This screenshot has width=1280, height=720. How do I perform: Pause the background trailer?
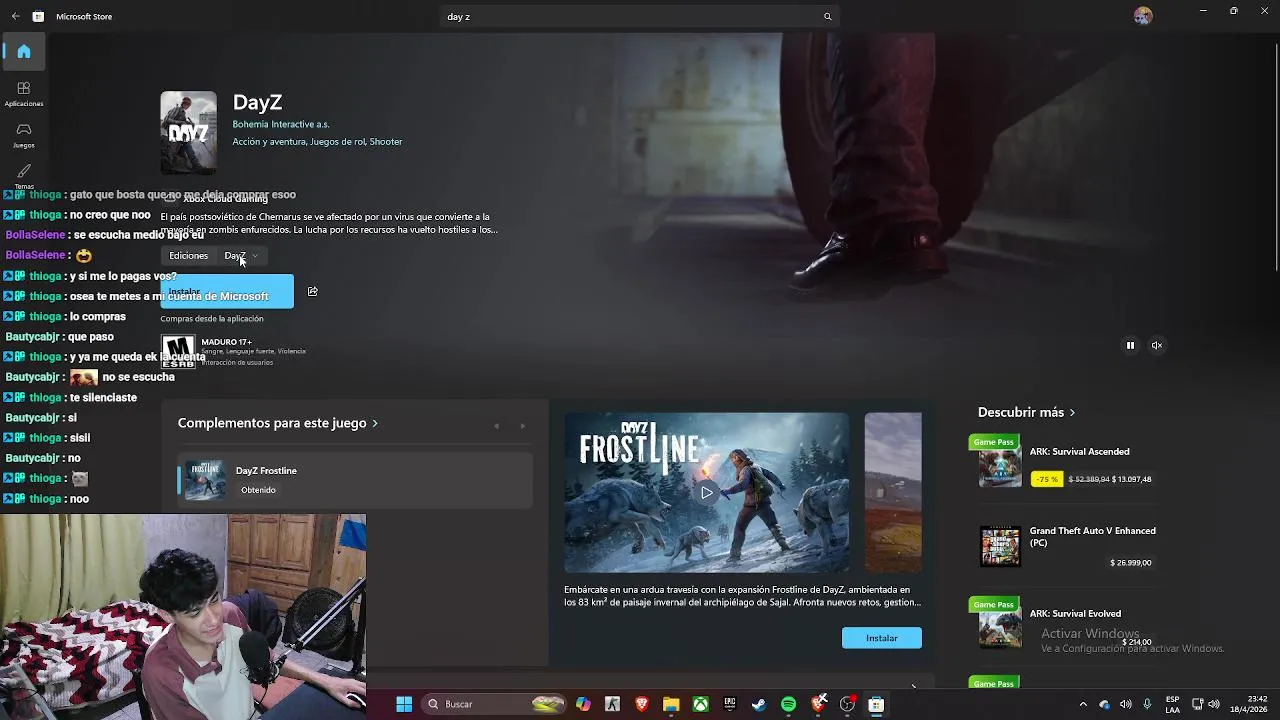point(1130,345)
